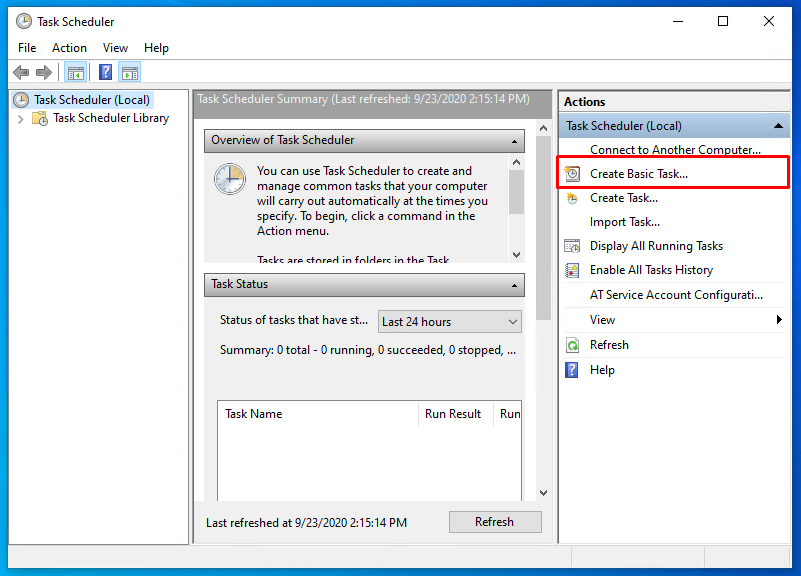The width and height of the screenshot is (801, 576).
Task: Click overview text scrollbar up arrow
Action: pyautogui.click(x=516, y=162)
